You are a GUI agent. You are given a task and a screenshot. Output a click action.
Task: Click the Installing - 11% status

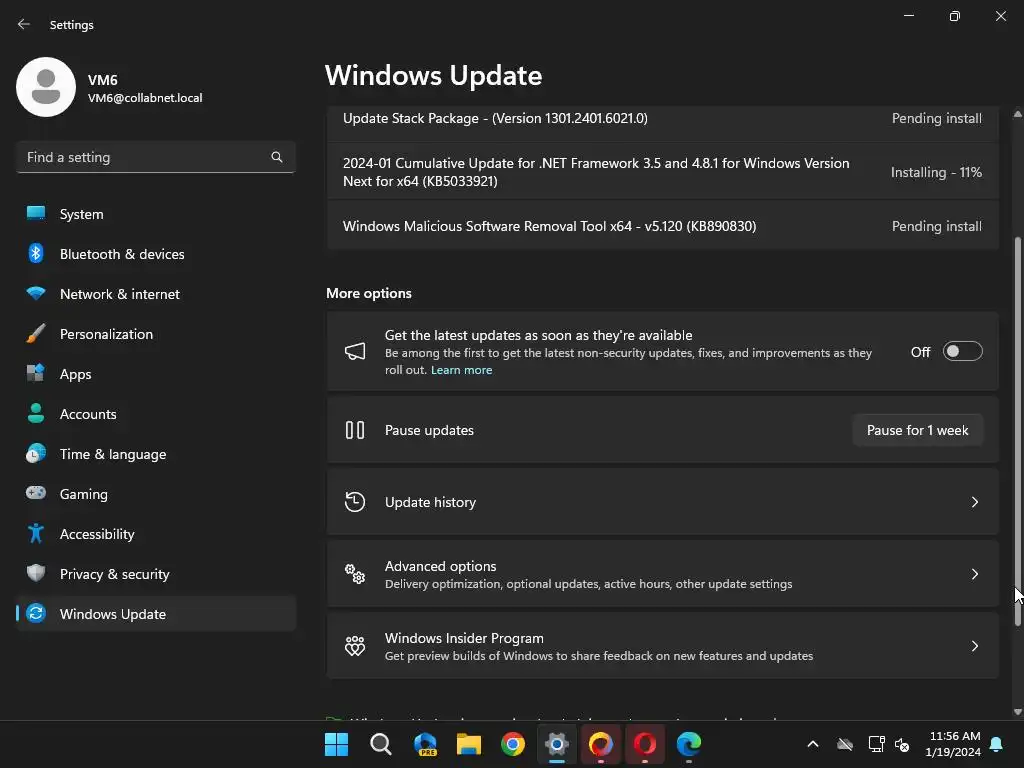[936, 172]
